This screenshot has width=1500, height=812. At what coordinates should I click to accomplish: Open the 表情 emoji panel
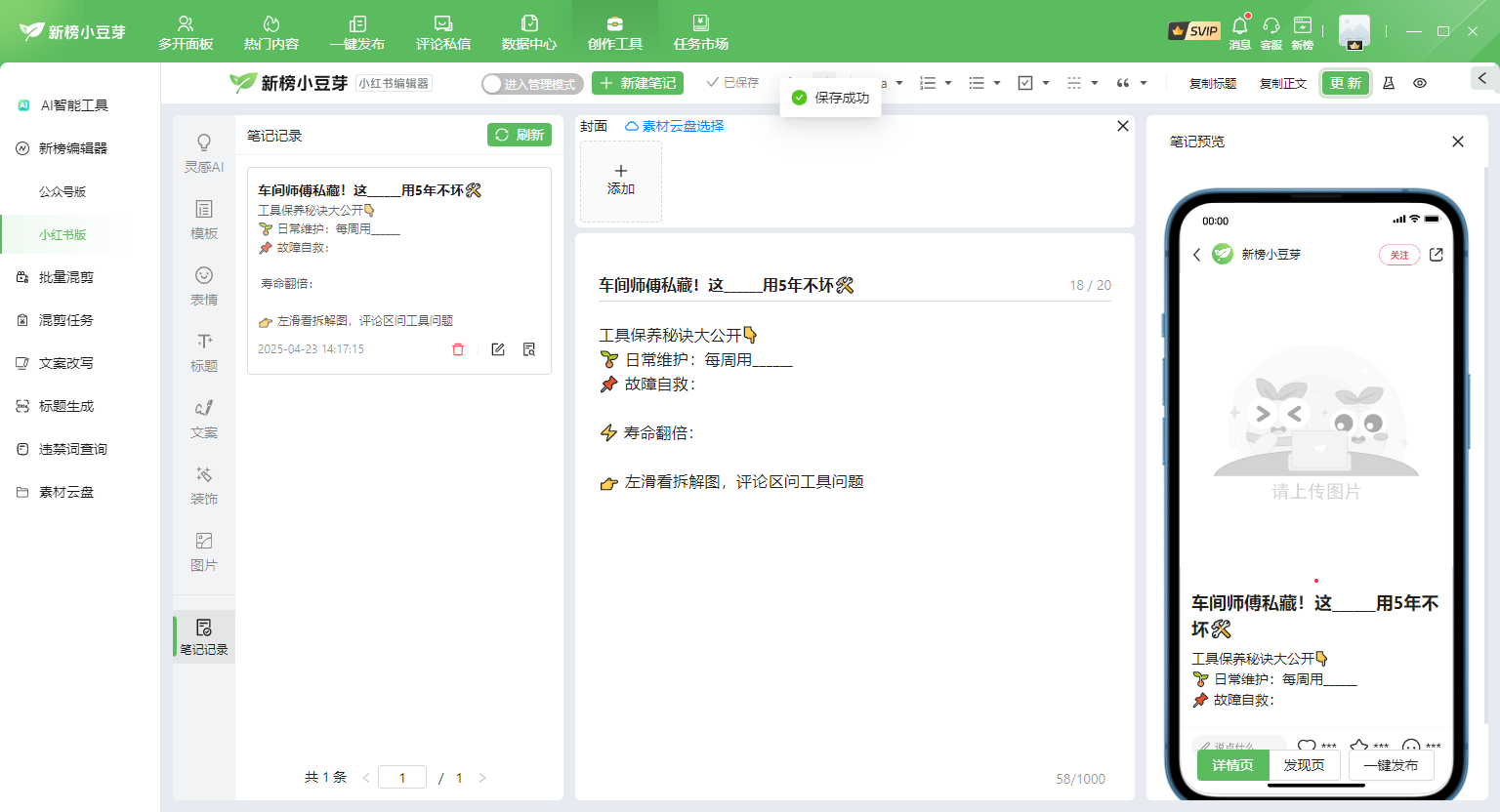pos(204,286)
